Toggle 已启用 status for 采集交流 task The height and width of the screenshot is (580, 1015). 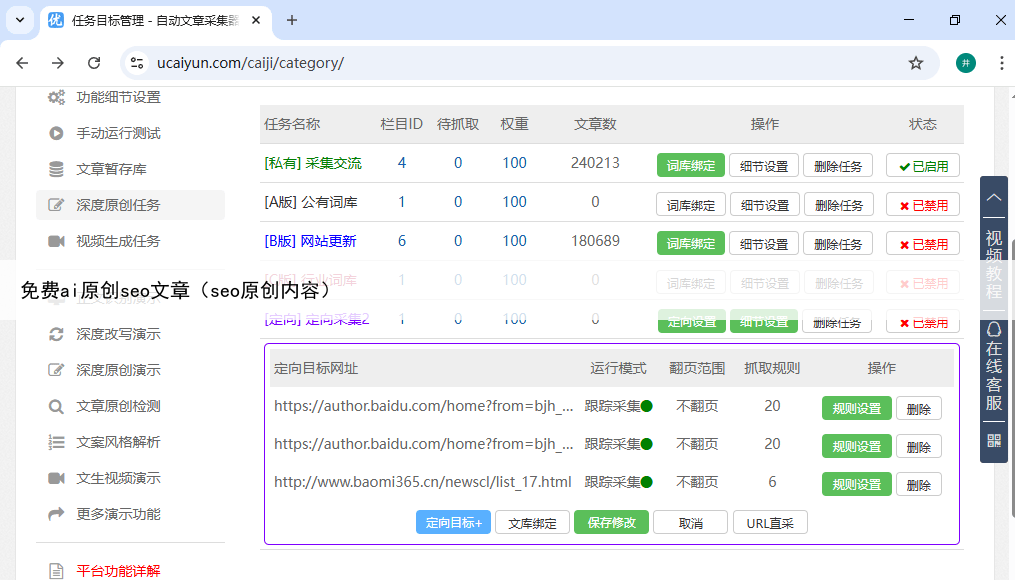click(922, 166)
